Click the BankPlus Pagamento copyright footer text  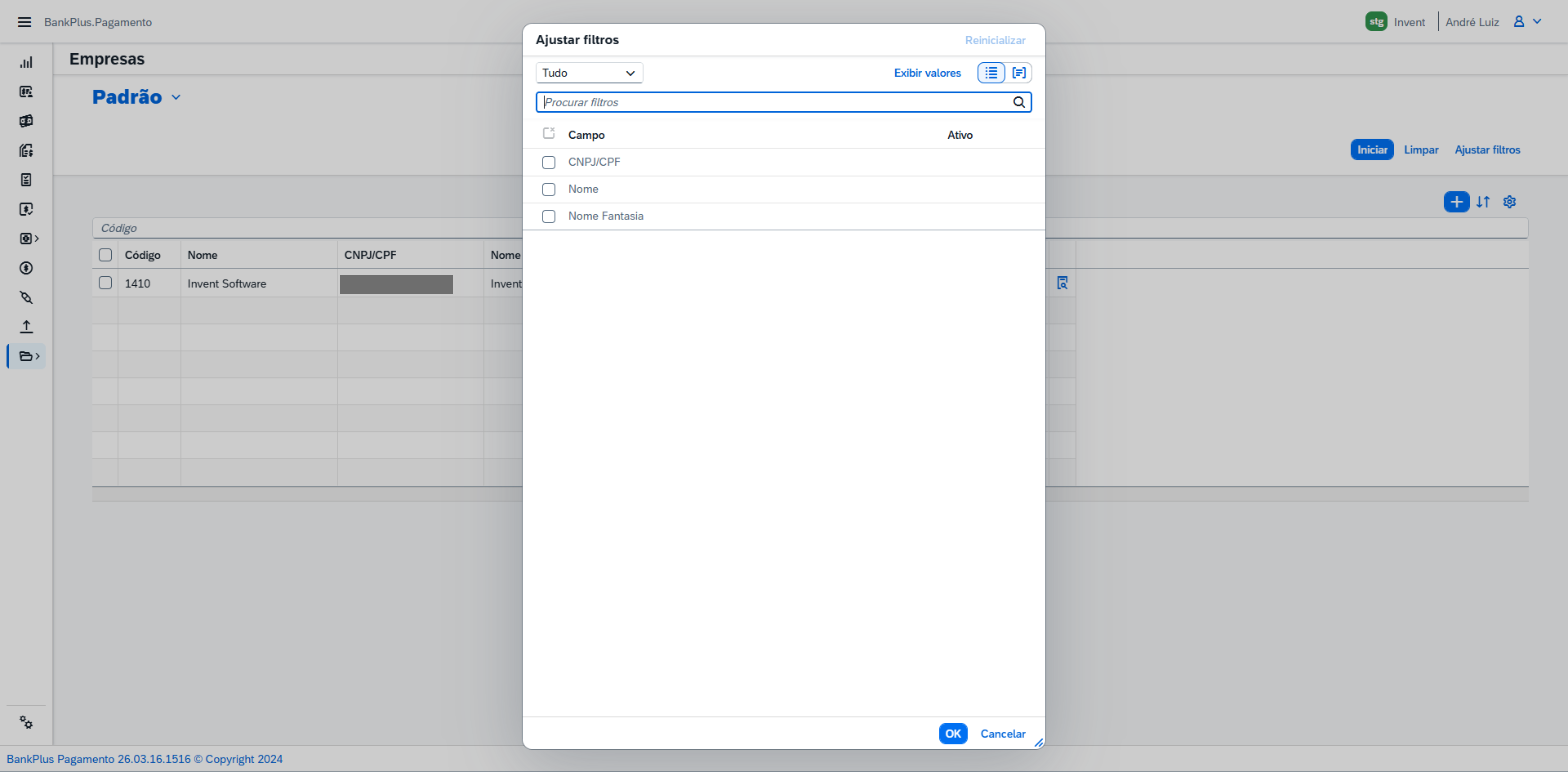(145, 759)
